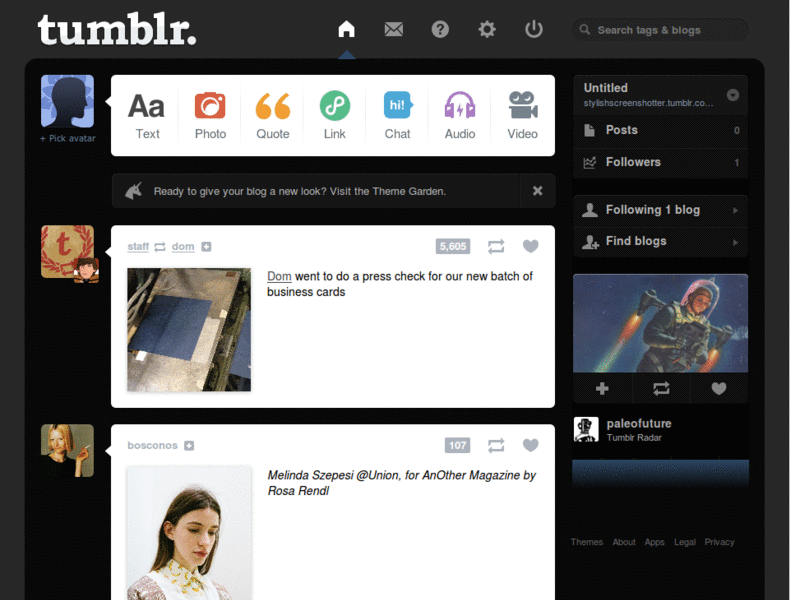Open the Posts section in sidebar
The image size is (800, 600).
tap(661, 130)
